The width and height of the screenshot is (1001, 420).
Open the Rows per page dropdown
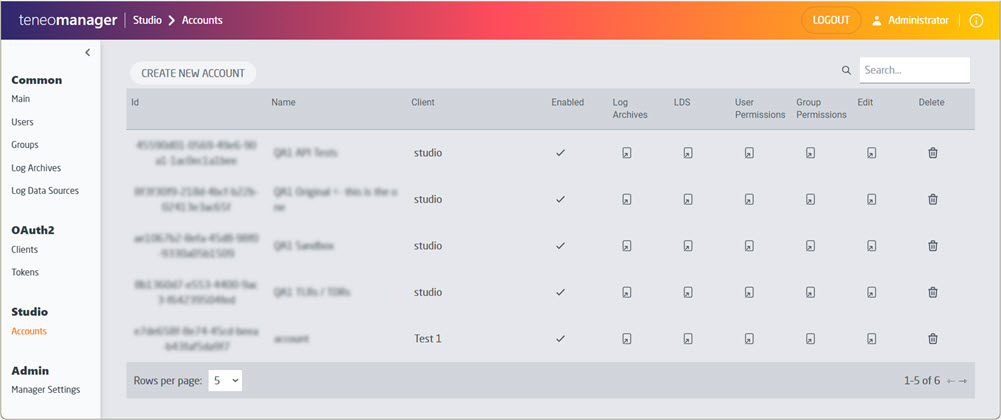[225, 380]
